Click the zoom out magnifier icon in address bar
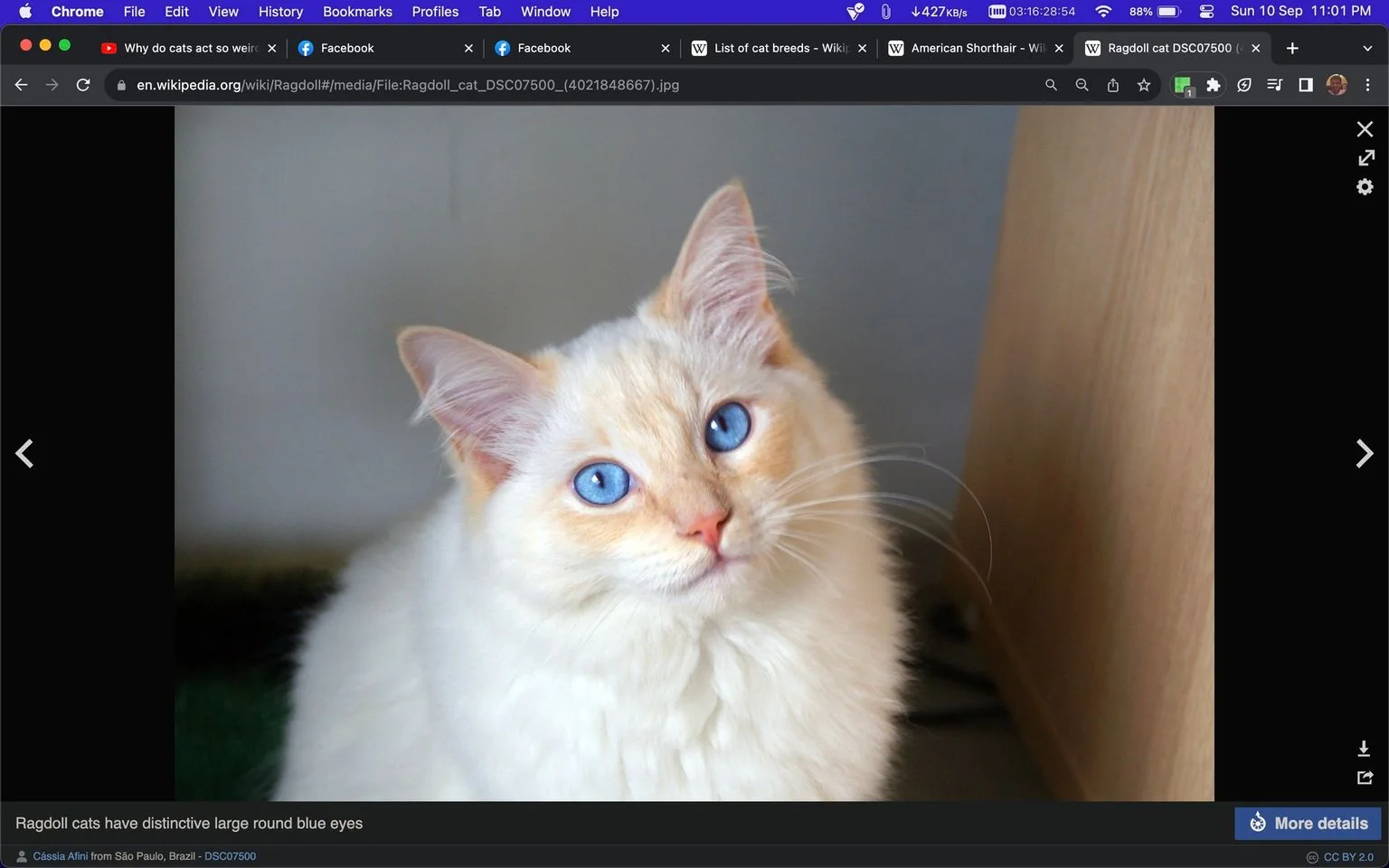 [x=1082, y=85]
